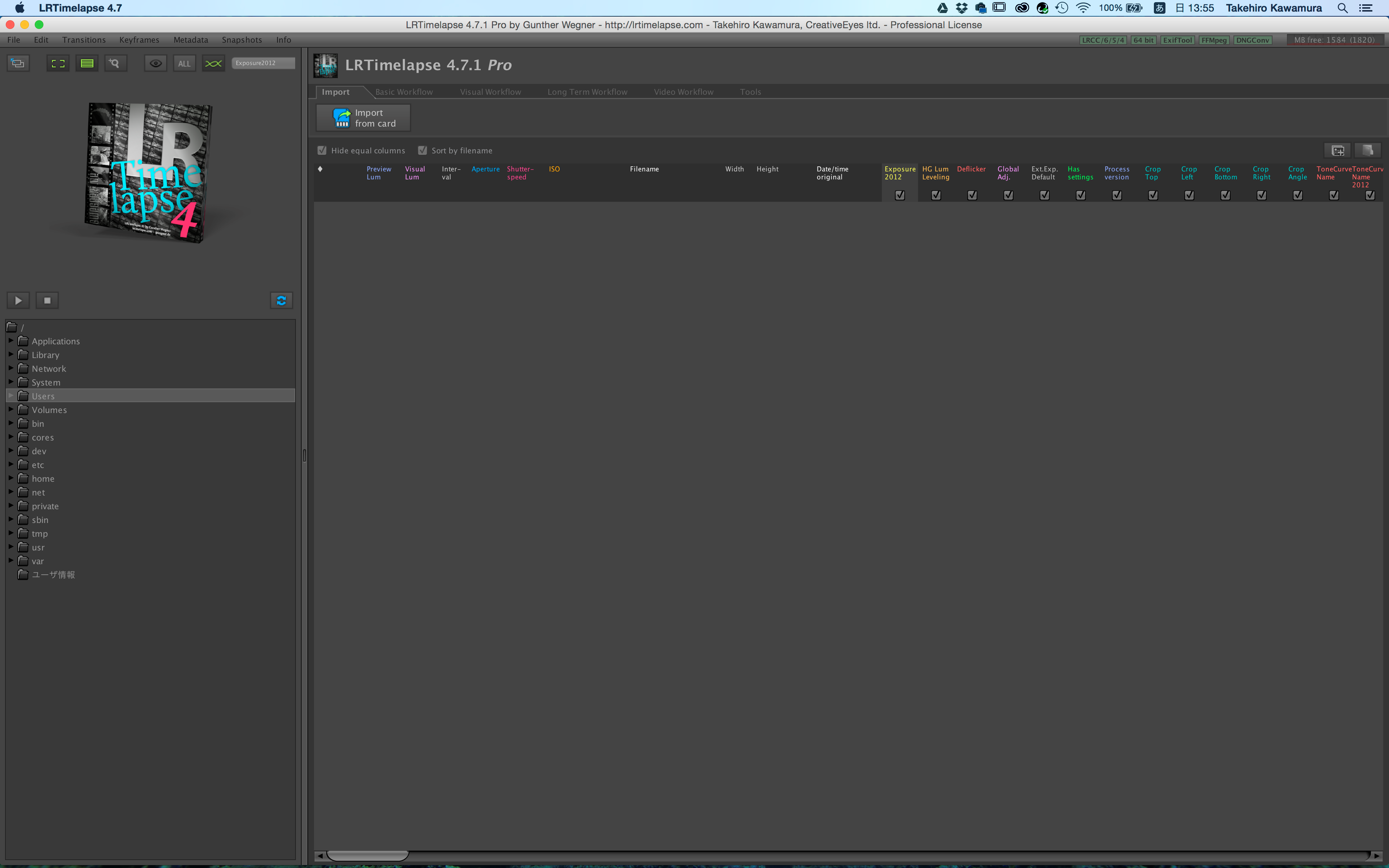Click the scrollbar right arrow
This screenshot has width=1389, height=868.
tap(1377, 855)
